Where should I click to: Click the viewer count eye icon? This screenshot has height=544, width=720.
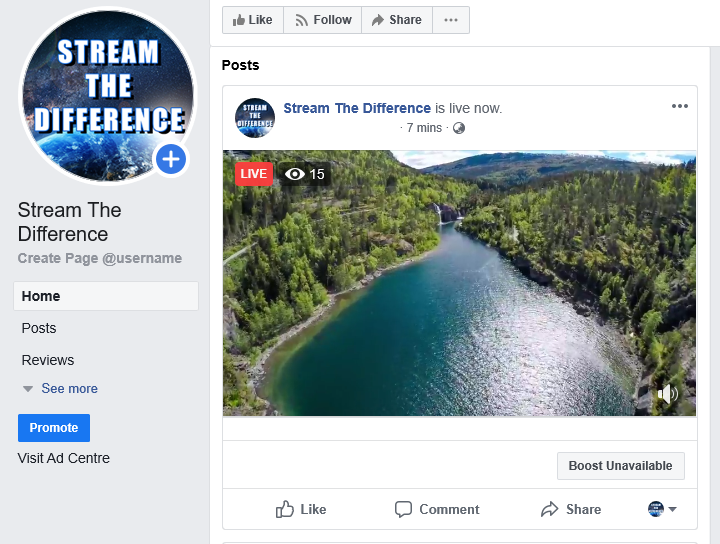point(294,174)
